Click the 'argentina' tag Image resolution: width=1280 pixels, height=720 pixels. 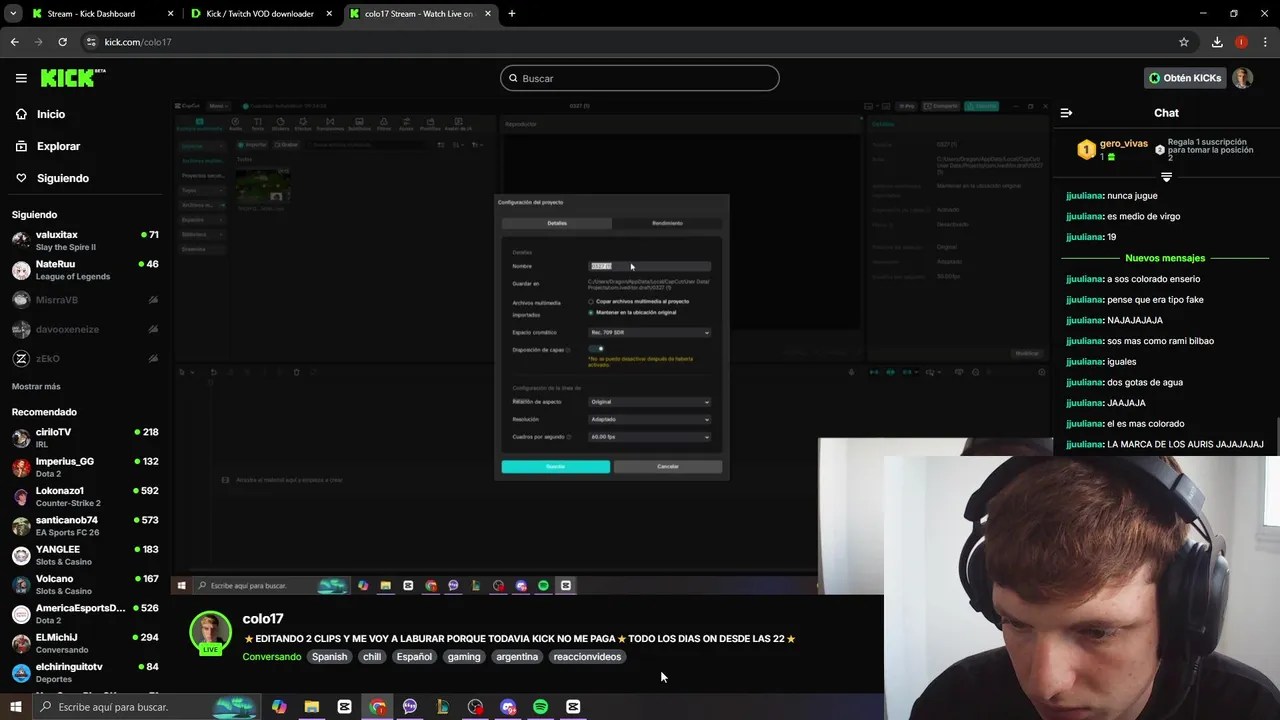(517, 657)
